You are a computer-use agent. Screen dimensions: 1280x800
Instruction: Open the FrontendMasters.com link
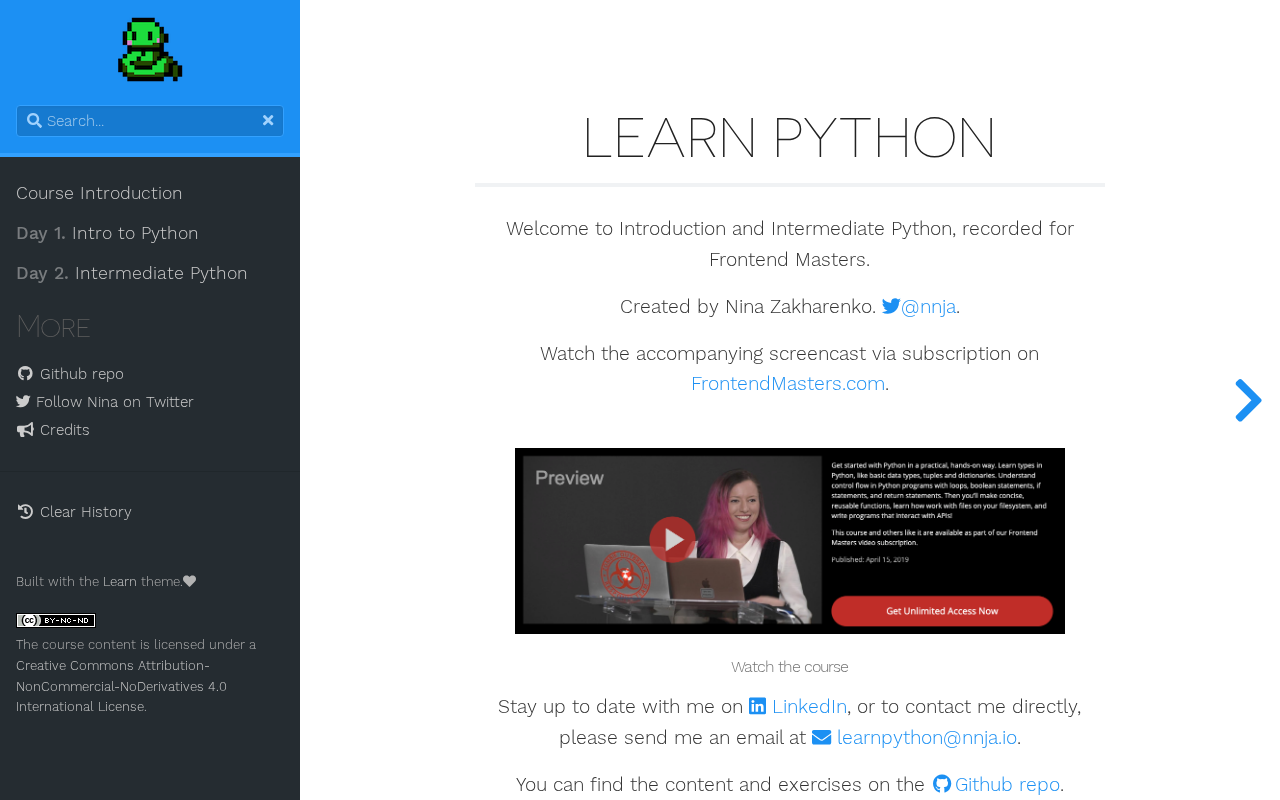coord(788,383)
